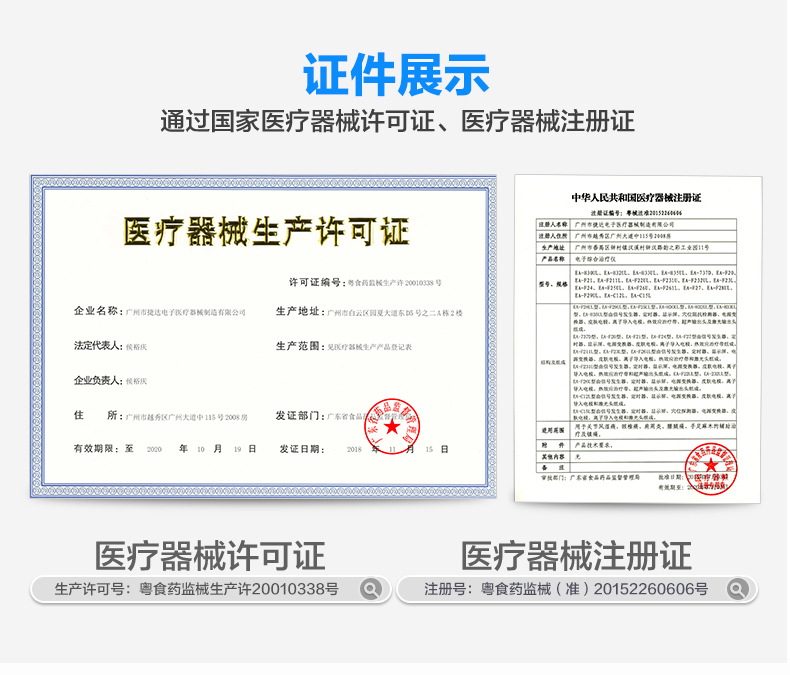The image size is (790, 675).
Task: Click the 企业负责人 field on the certificate
Action: pos(110,381)
